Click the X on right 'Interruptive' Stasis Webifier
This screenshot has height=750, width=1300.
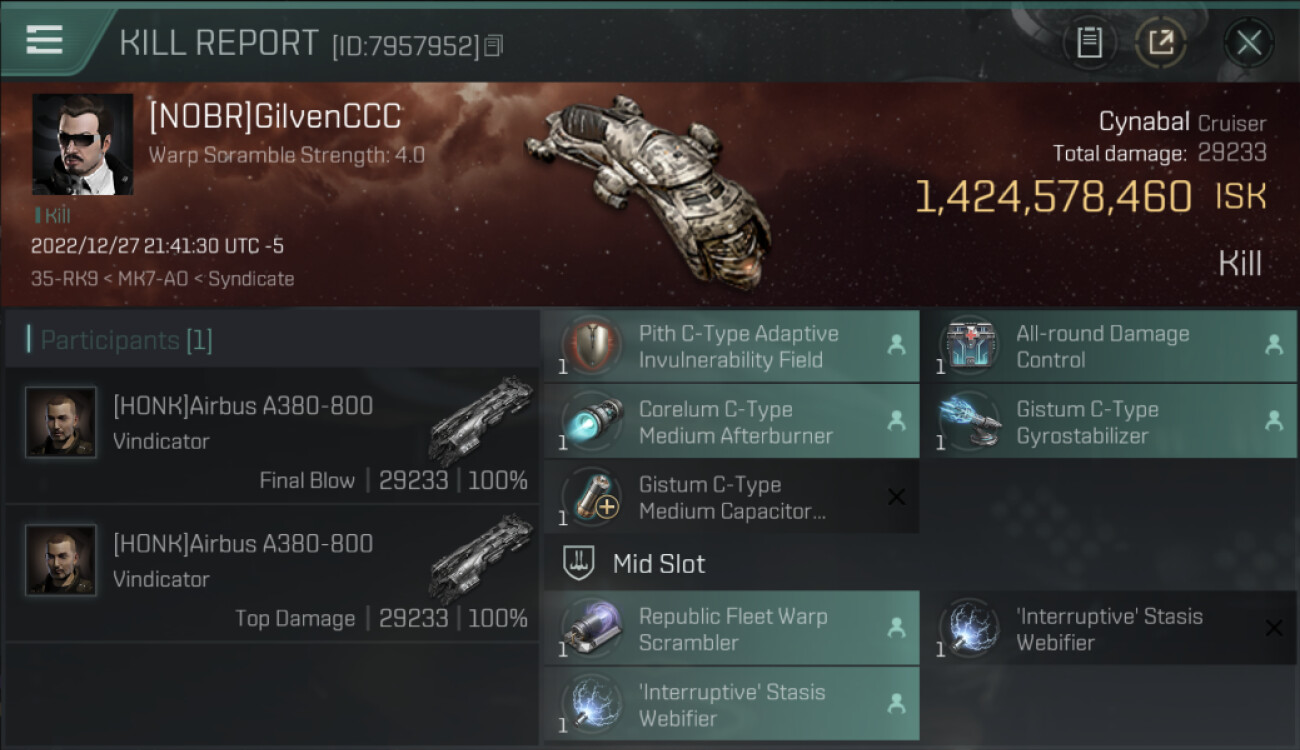pos(1274,628)
